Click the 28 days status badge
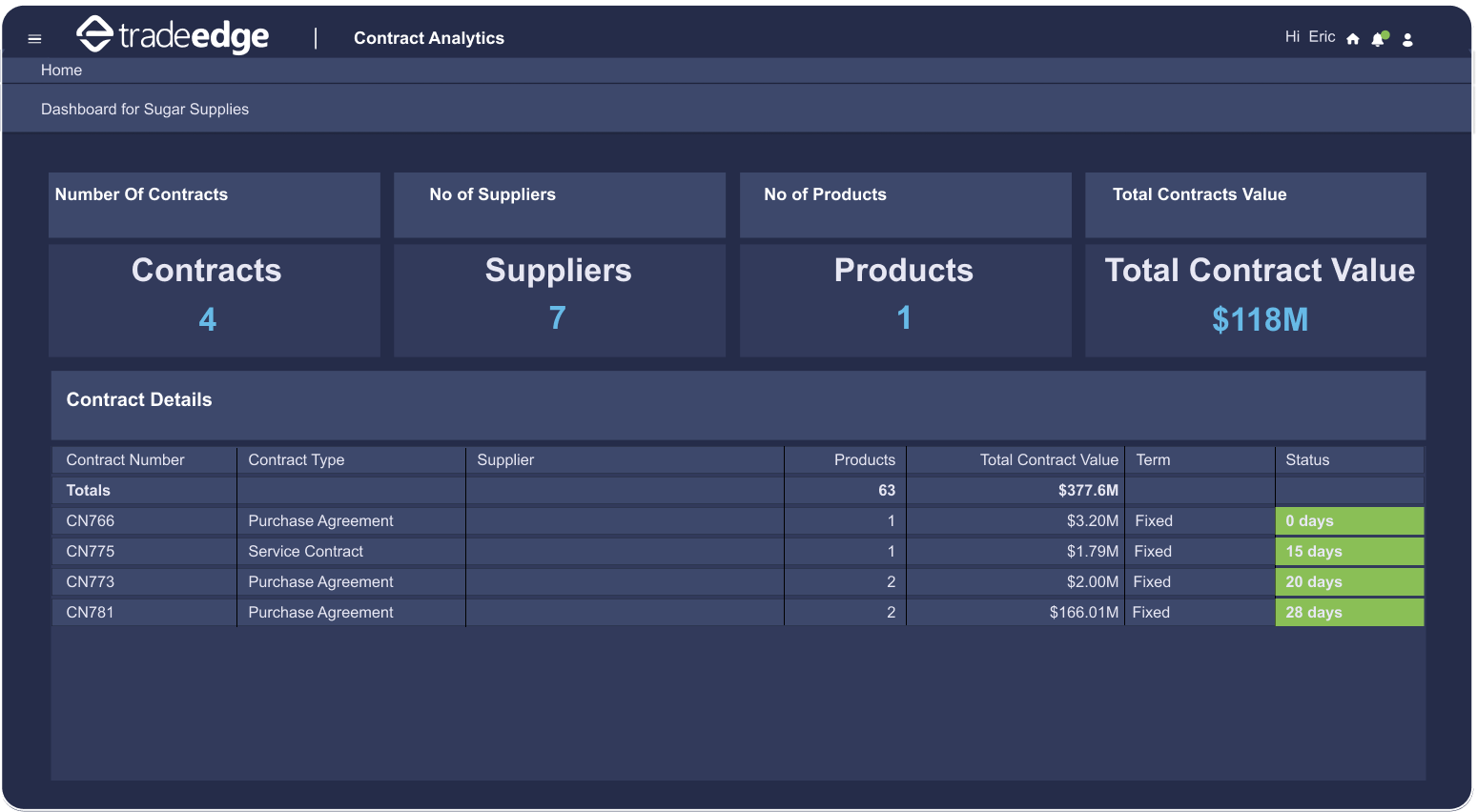This screenshot has height=812, width=1477. click(1348, 613)
